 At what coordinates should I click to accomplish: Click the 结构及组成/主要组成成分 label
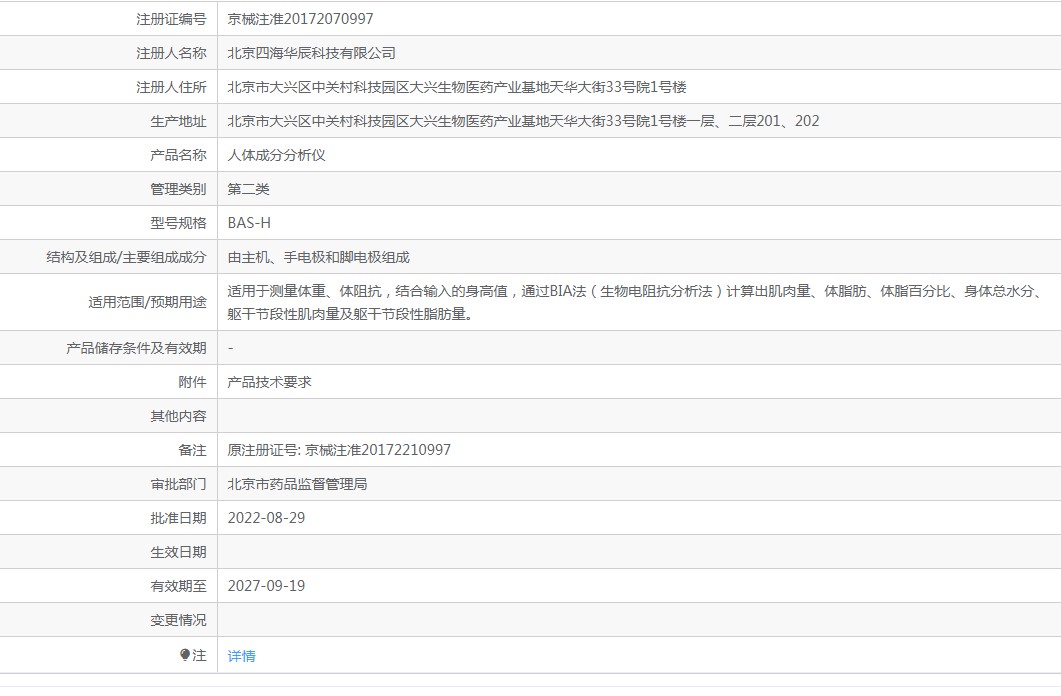pyautogui.click(x=126, y=257)
